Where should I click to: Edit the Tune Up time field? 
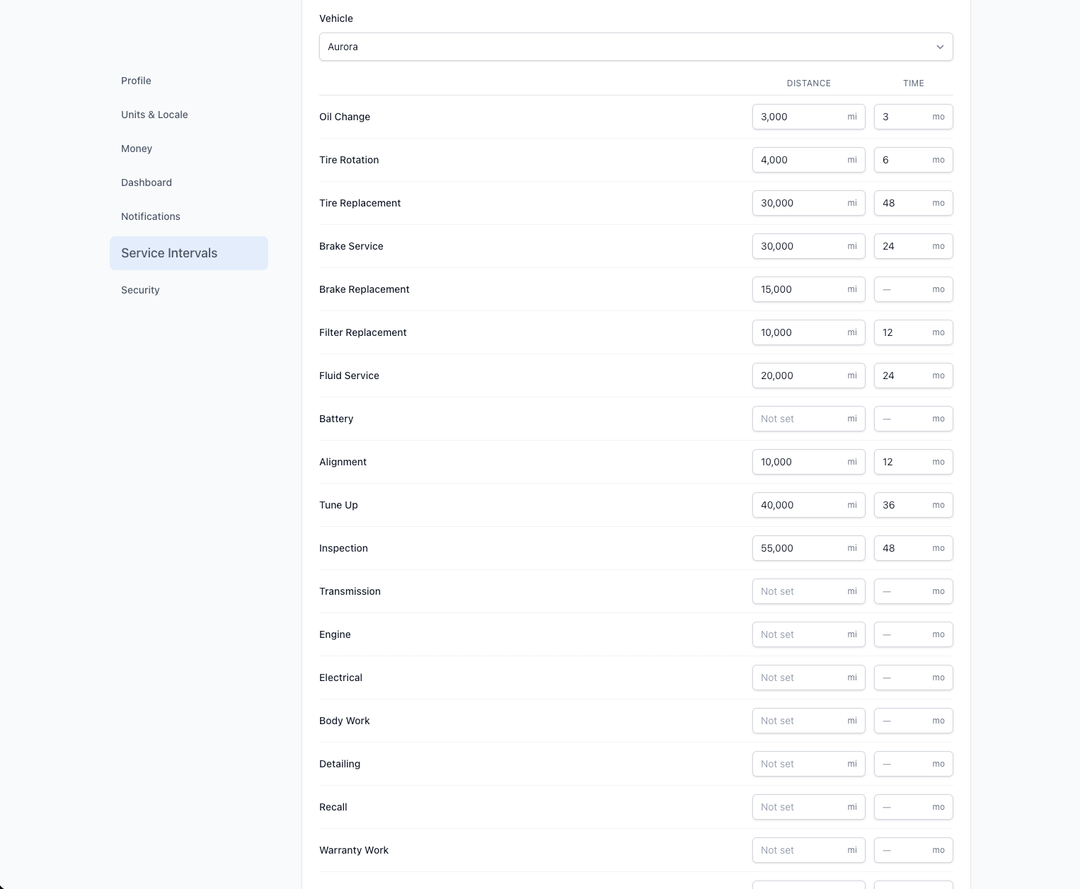pos(903,506)
